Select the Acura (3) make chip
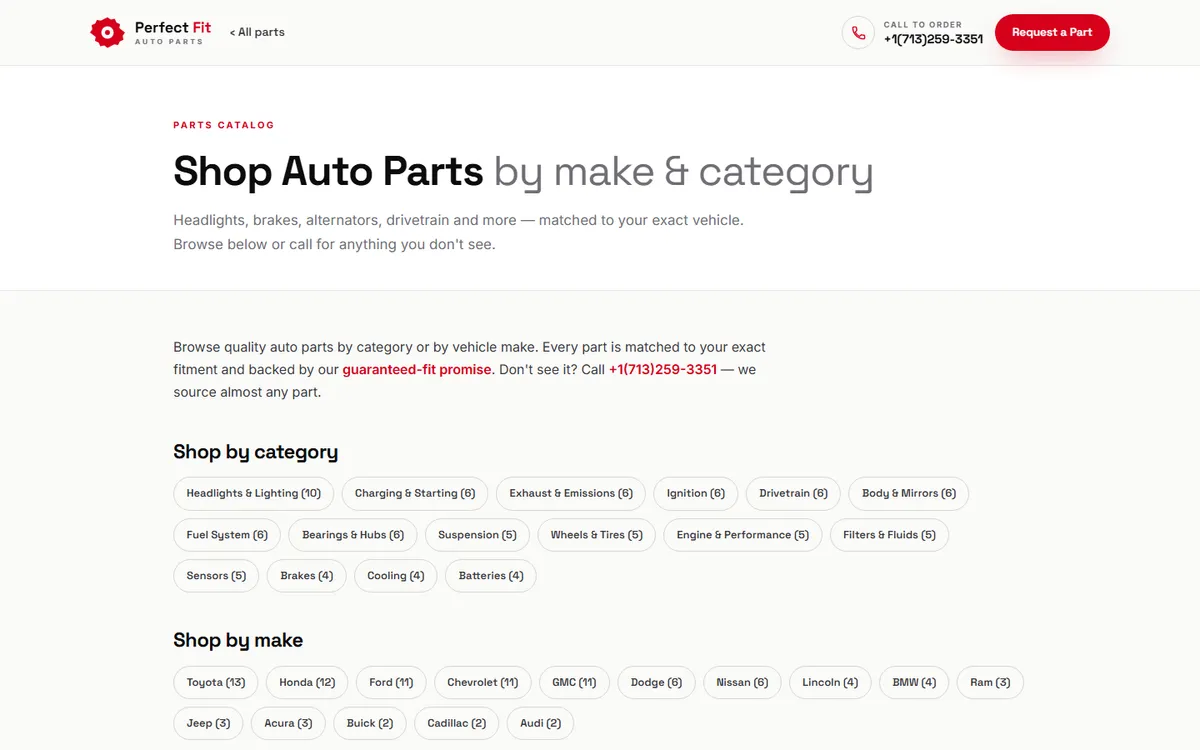Image resolution: width=1200 pixels, height=750 pixels. click(288, 723)
